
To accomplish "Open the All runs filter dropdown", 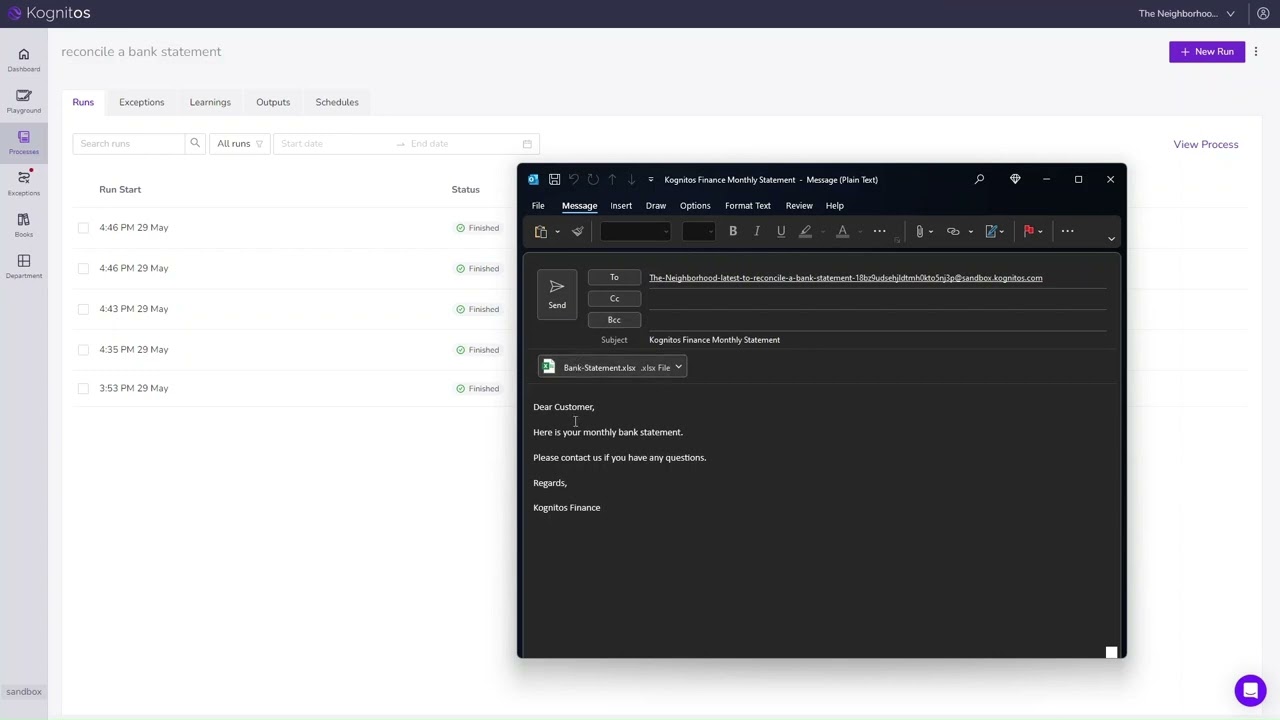I will 239,144.
